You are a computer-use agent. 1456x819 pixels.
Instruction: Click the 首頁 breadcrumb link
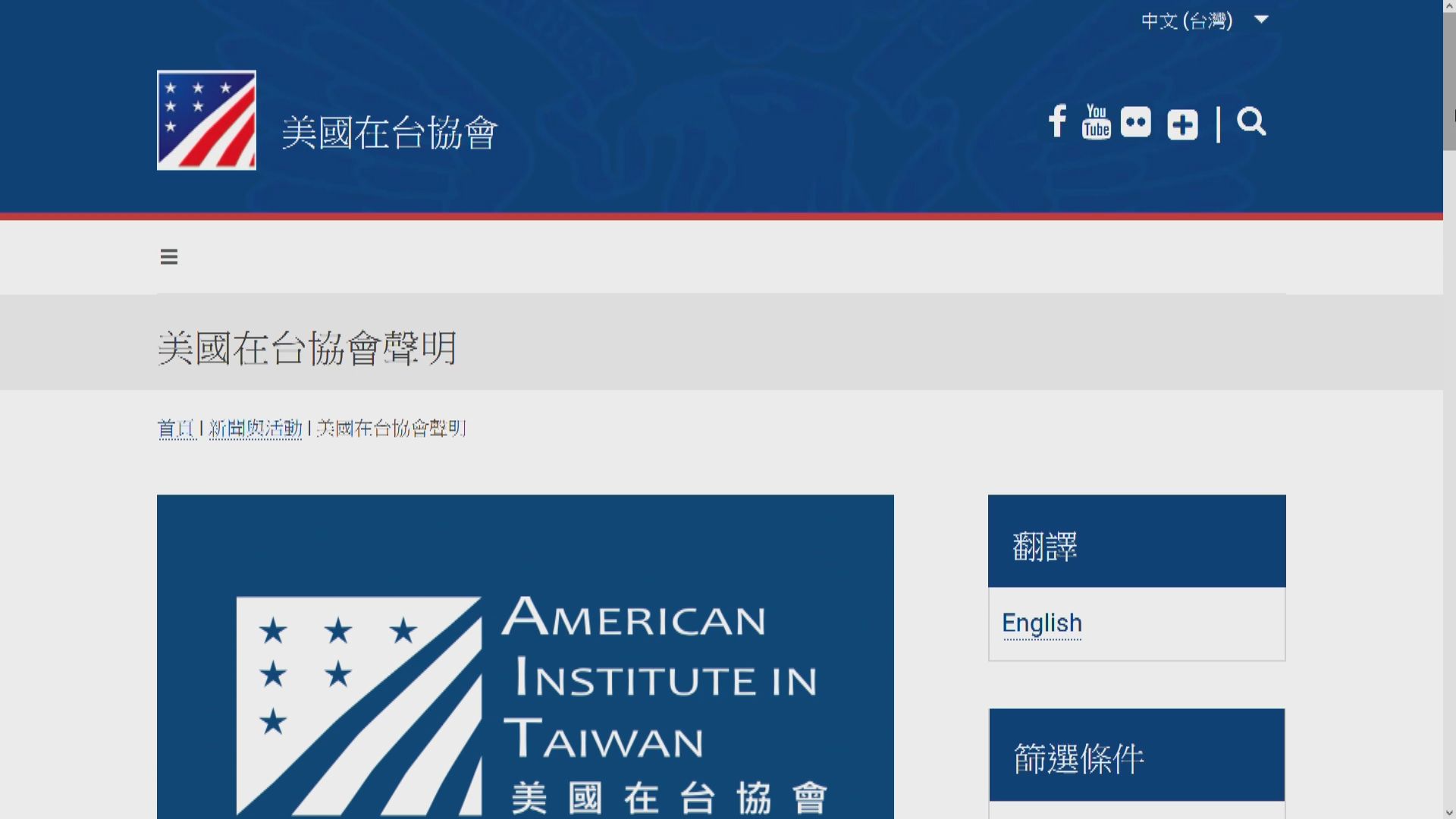tap(176, 428)
